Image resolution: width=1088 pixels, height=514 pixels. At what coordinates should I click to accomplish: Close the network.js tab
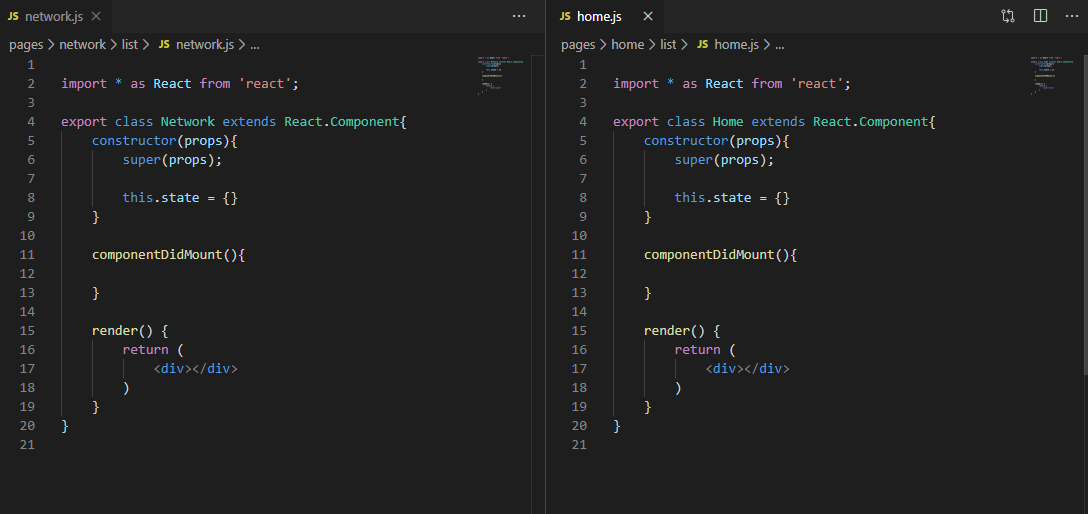95,16
